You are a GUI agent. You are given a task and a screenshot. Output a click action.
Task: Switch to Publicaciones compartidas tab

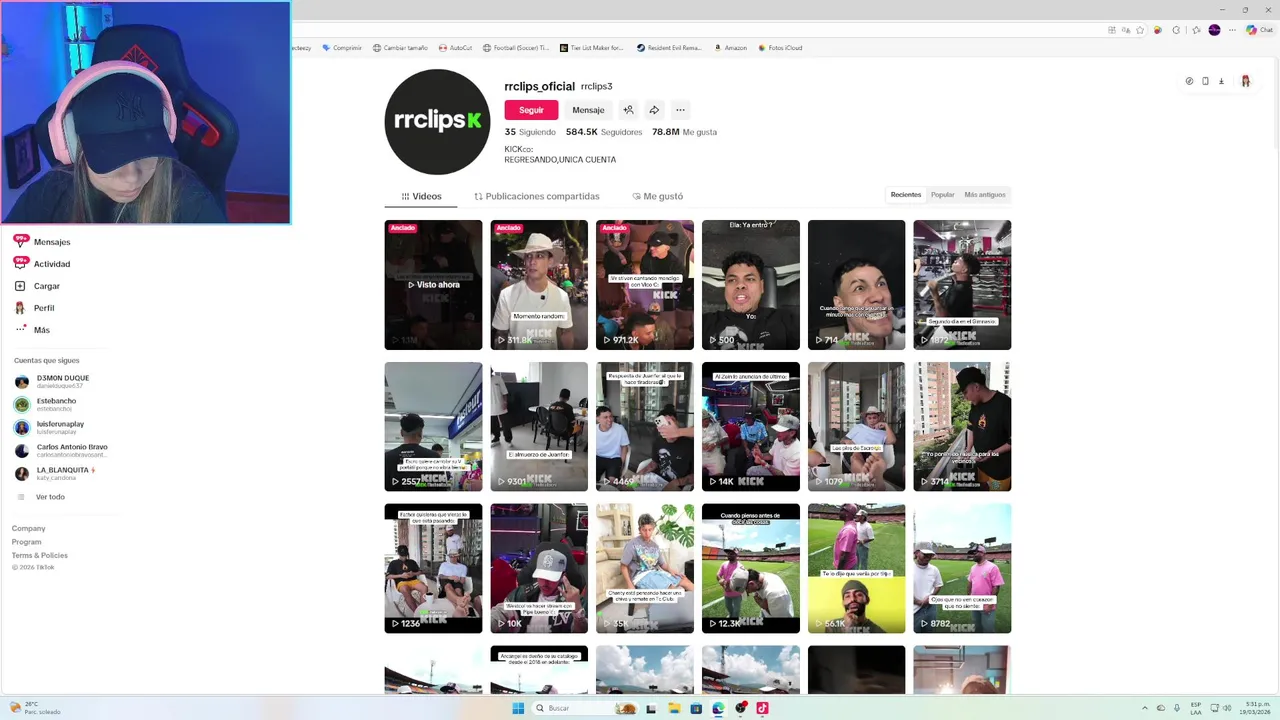point(537,196)
